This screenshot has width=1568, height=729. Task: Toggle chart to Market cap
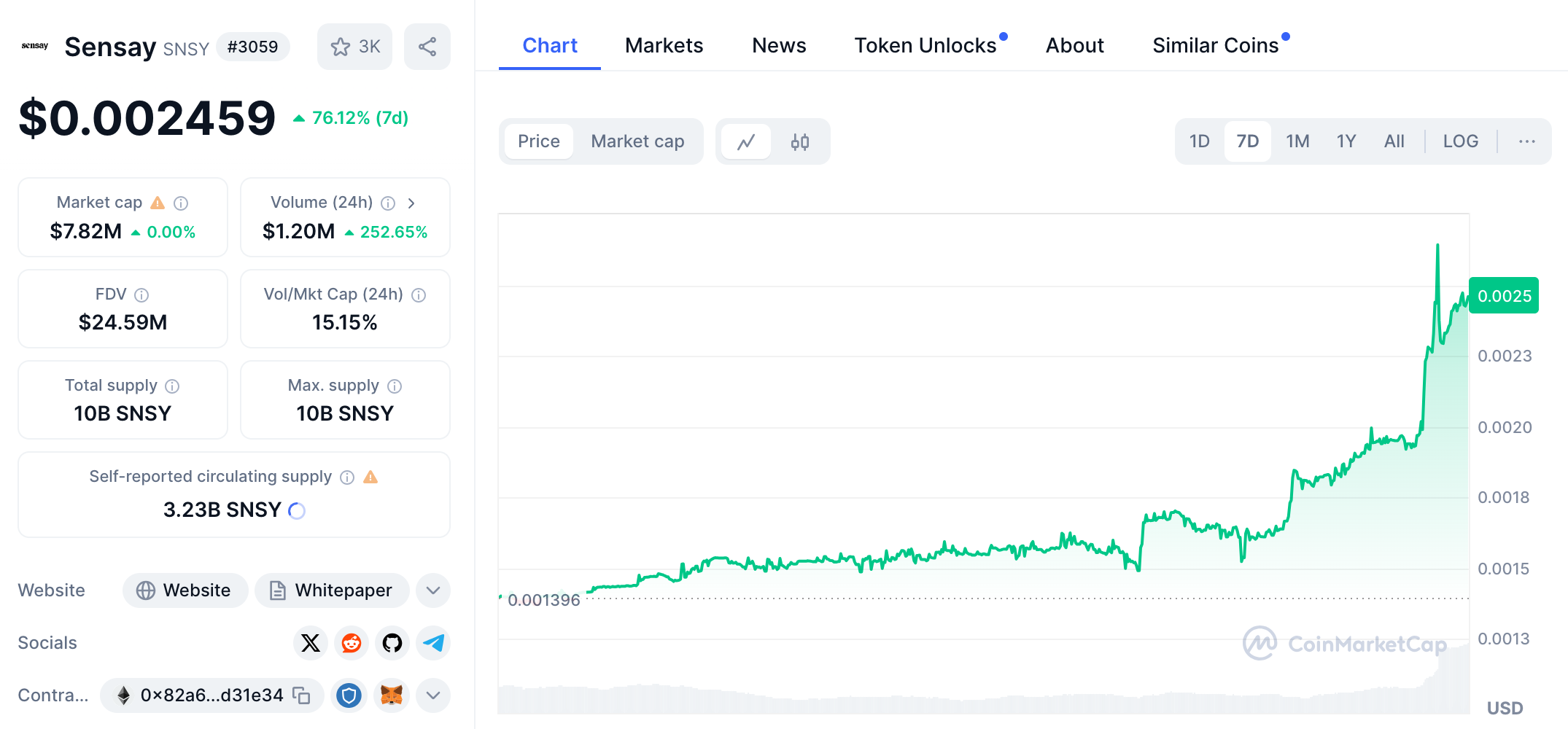[637, 141]
